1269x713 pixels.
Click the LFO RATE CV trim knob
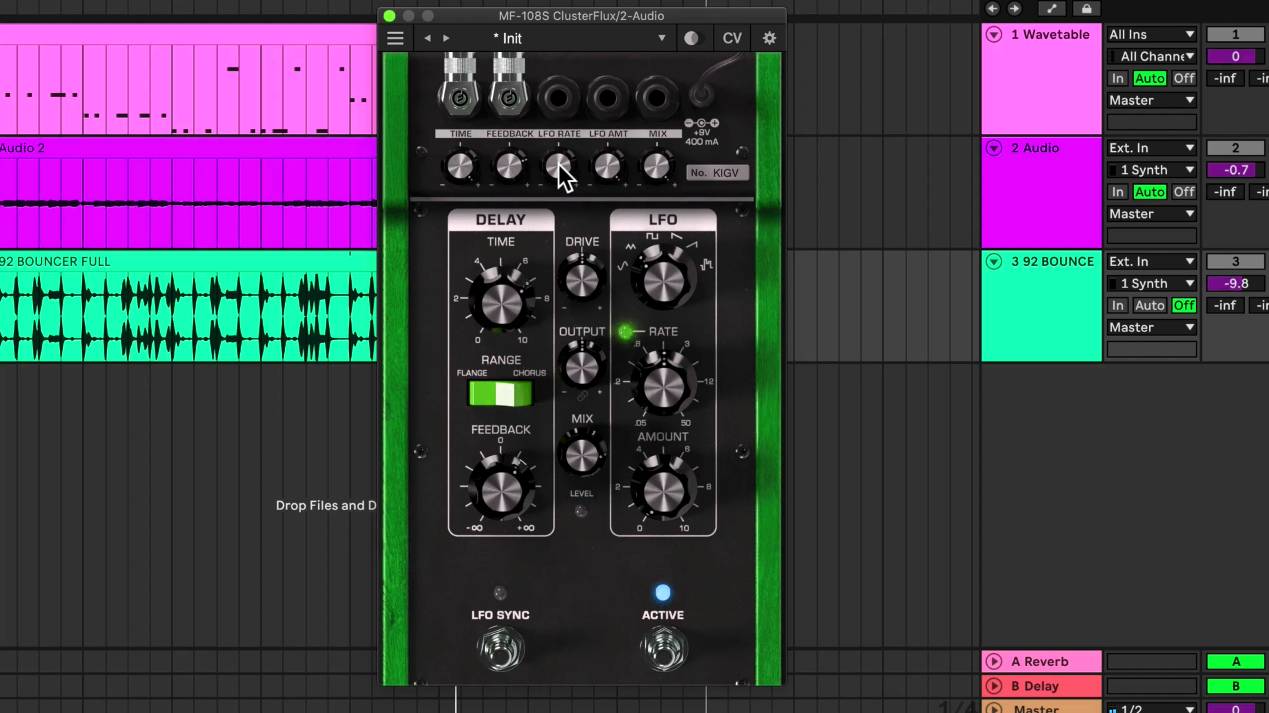click(559, 165)
